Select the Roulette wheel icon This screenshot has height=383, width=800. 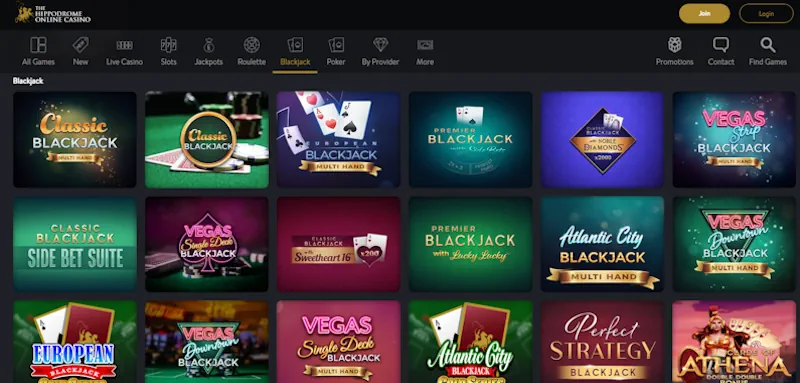click(x=252, y=45)
